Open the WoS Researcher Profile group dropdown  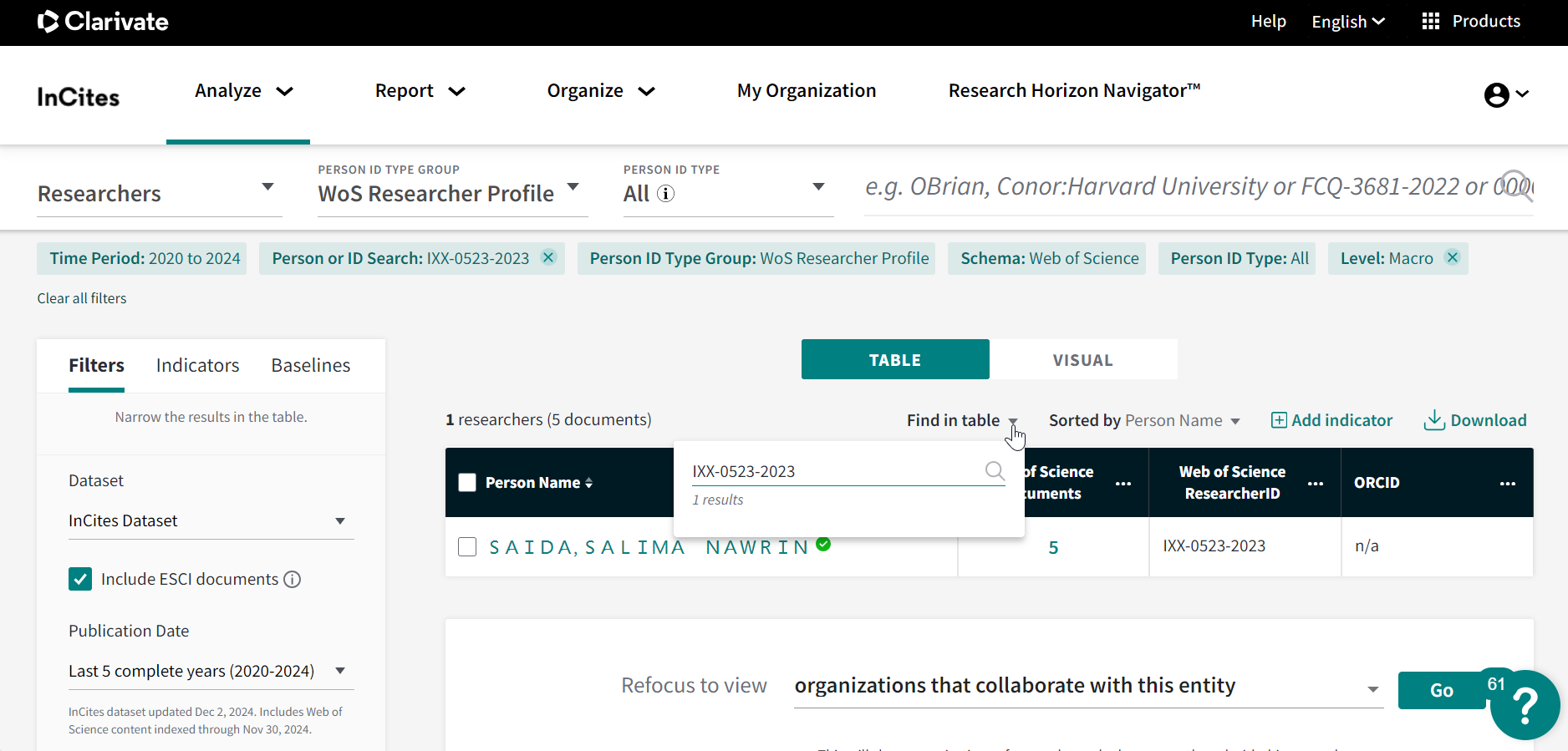click(x=452, y=193)
